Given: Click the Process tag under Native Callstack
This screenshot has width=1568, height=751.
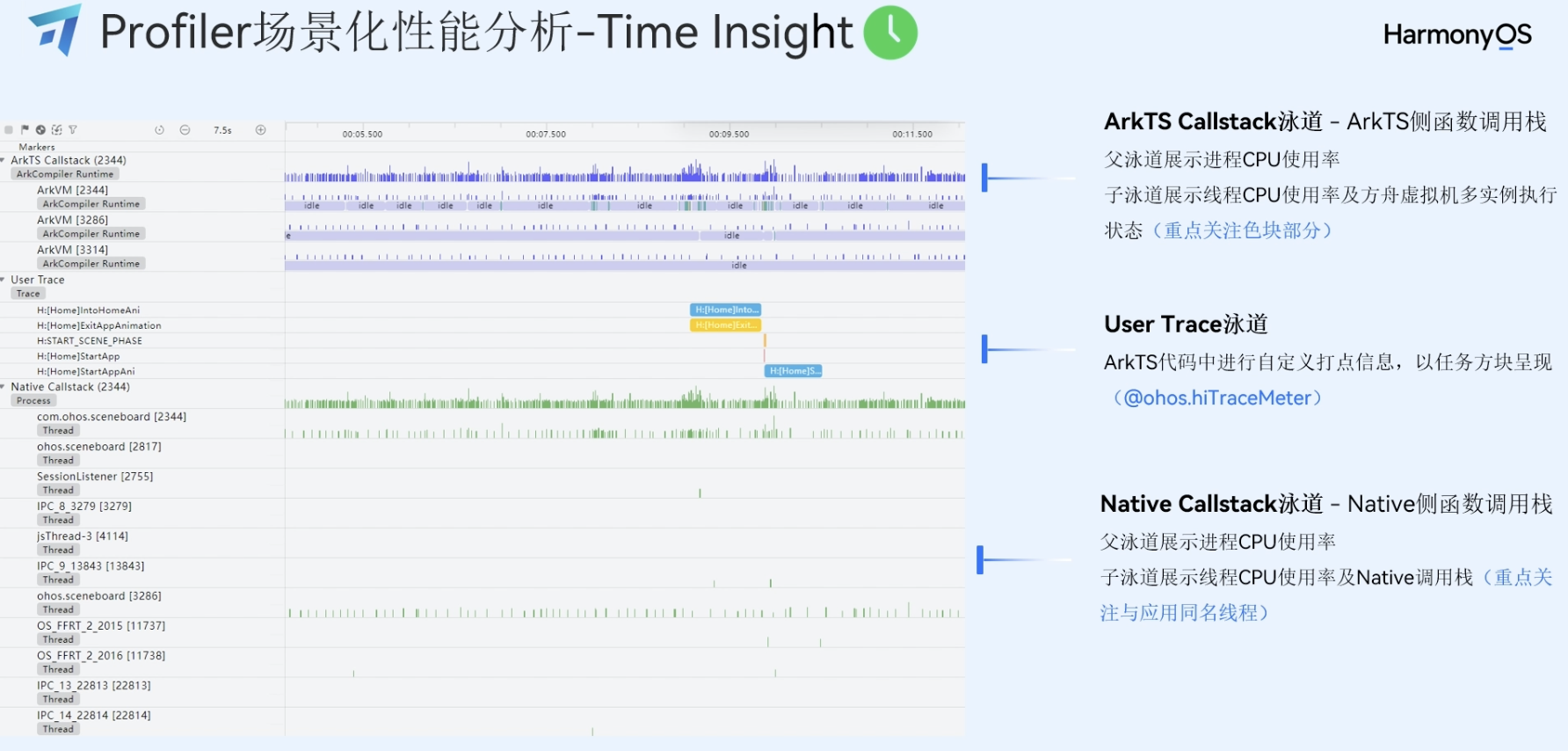Looking at the screenshot, I should (33, 401).
